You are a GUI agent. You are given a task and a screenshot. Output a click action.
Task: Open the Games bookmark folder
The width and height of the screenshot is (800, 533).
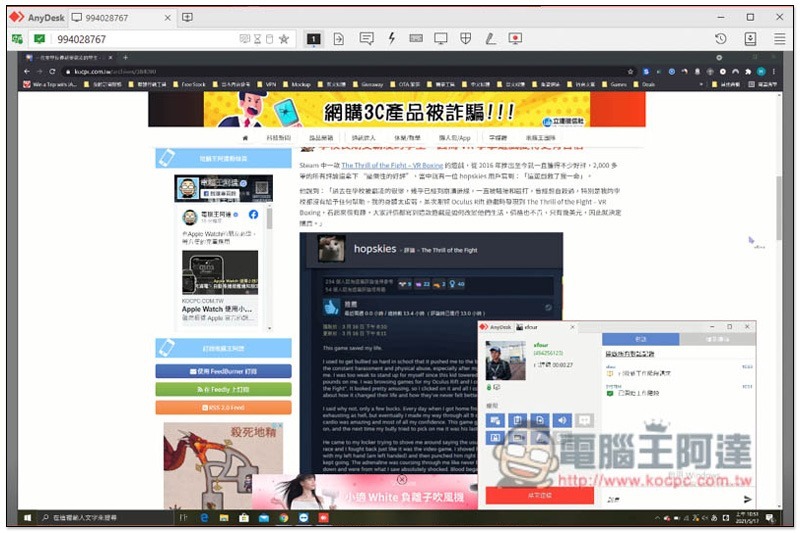pos(614,84)
